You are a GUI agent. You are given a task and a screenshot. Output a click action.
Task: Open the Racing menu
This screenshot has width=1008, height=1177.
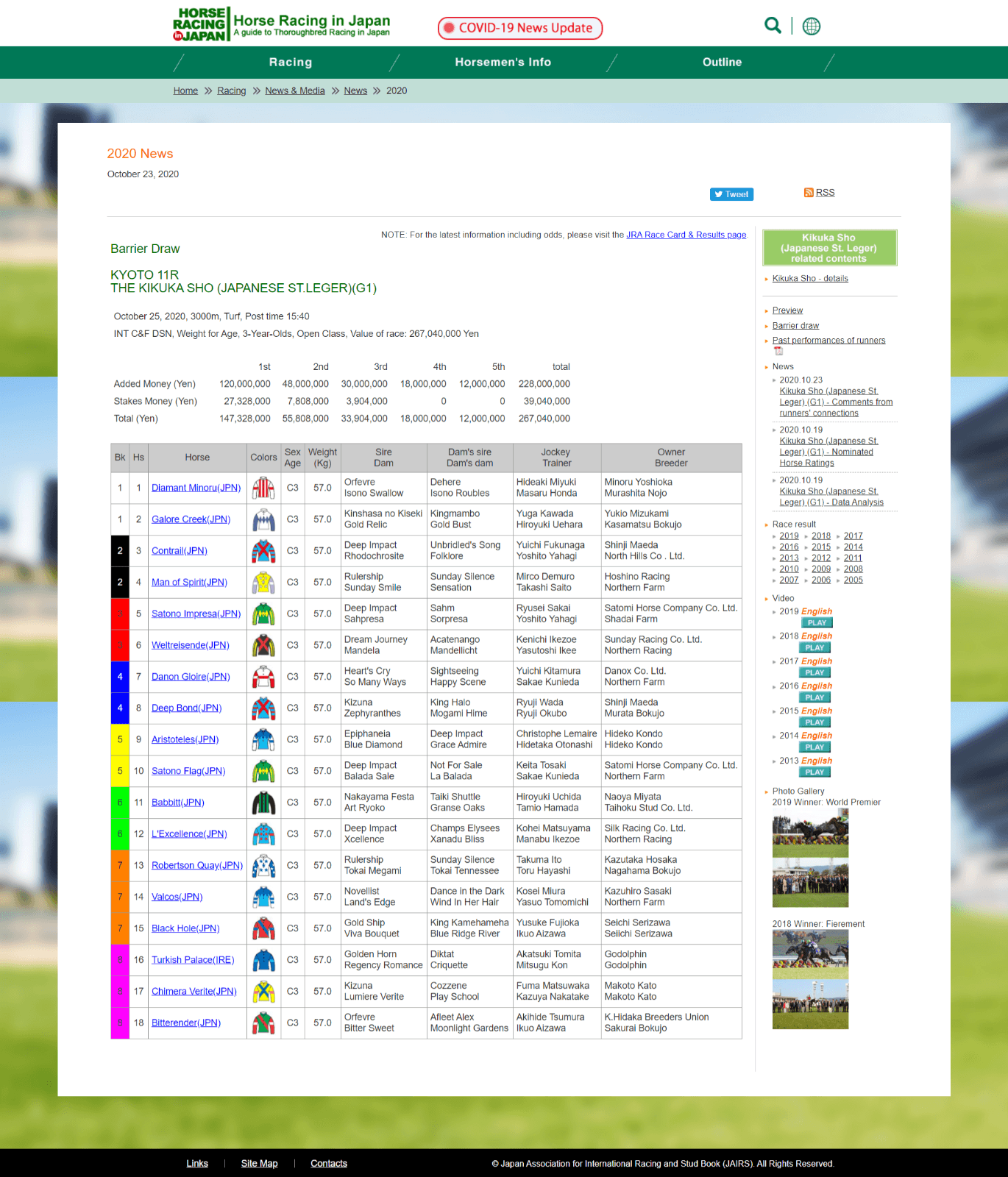291,63
